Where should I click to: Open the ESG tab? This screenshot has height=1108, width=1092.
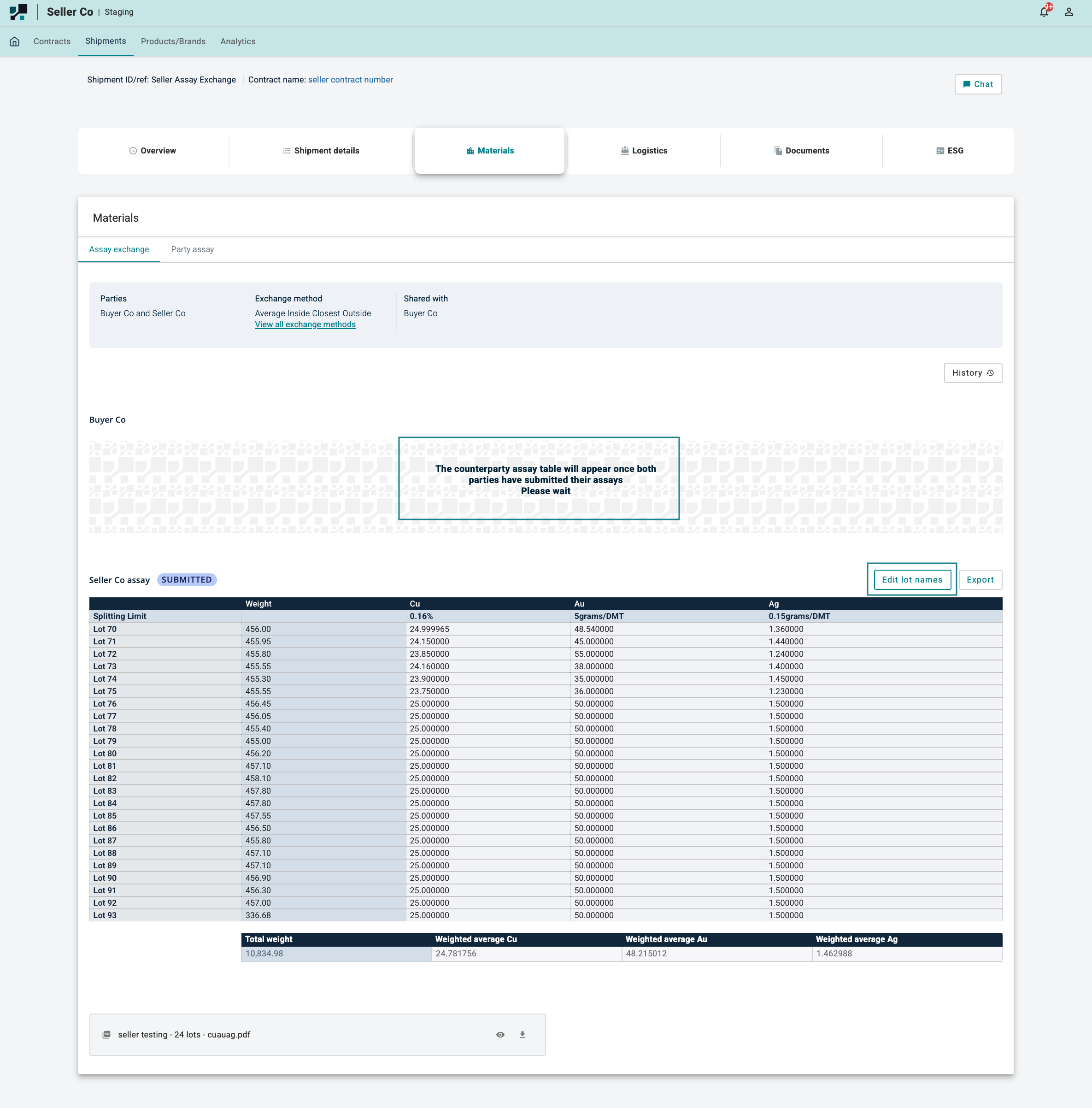coord(949,151)
